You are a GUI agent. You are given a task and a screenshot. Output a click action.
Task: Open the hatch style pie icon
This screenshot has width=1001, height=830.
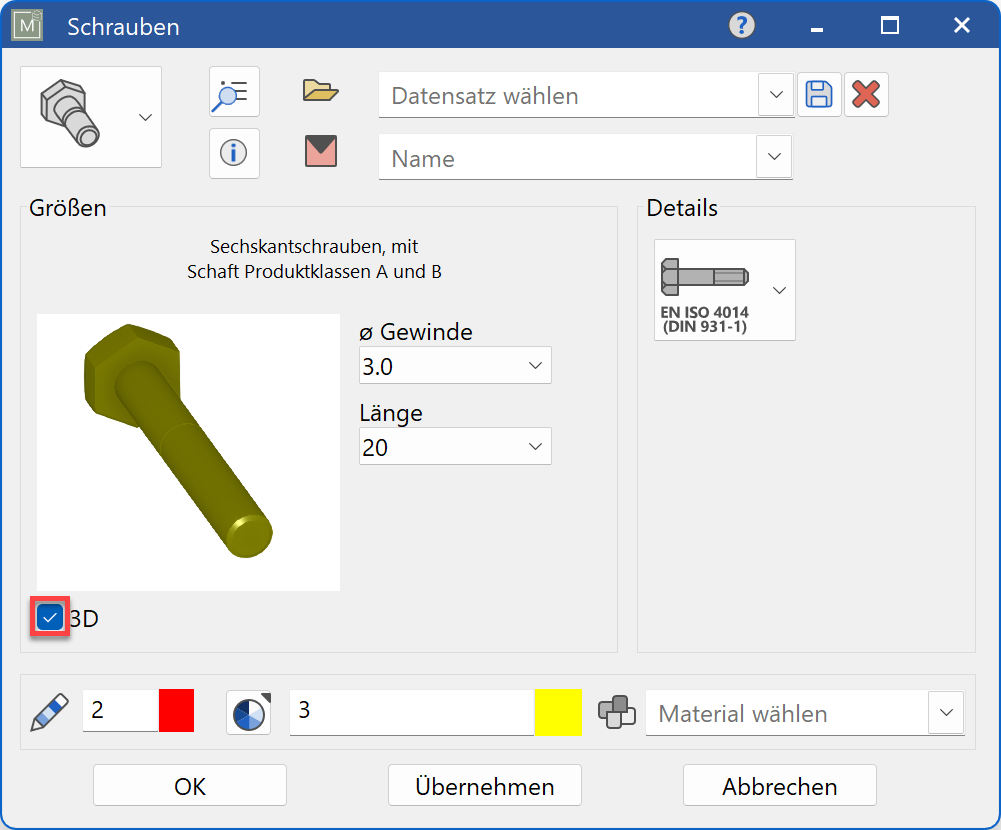pyautogui.click(x=248, y=712)
